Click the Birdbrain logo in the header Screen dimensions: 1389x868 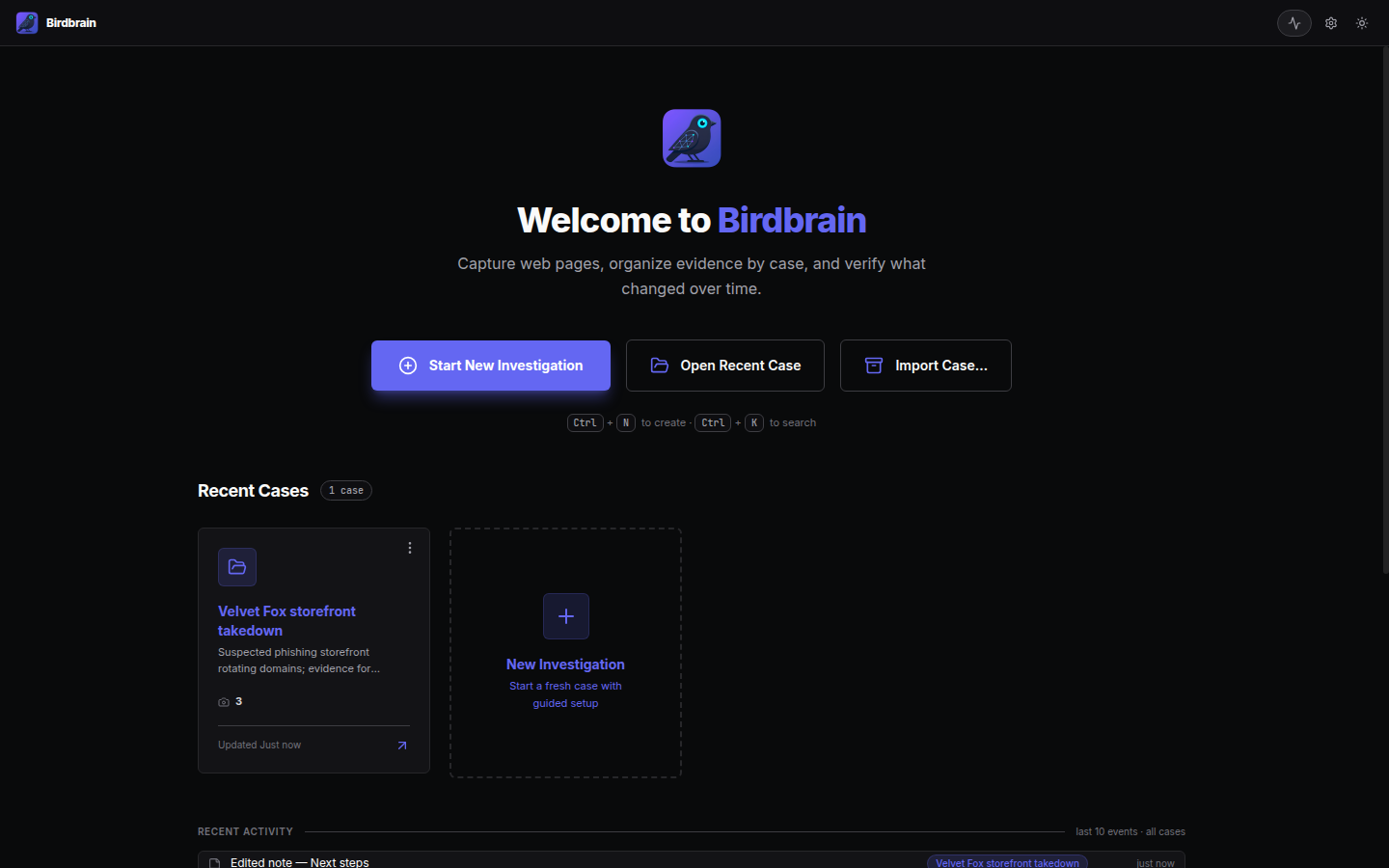pos(27,22)
